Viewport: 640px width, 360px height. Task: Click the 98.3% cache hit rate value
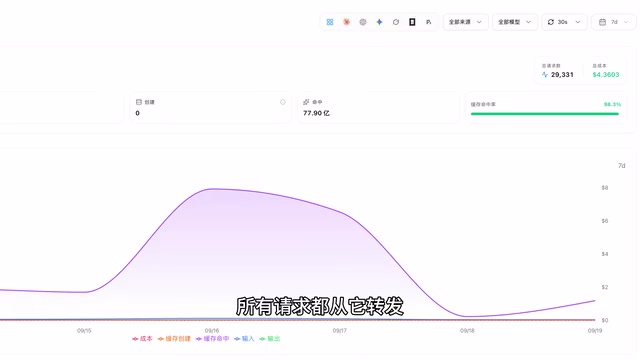612,104
